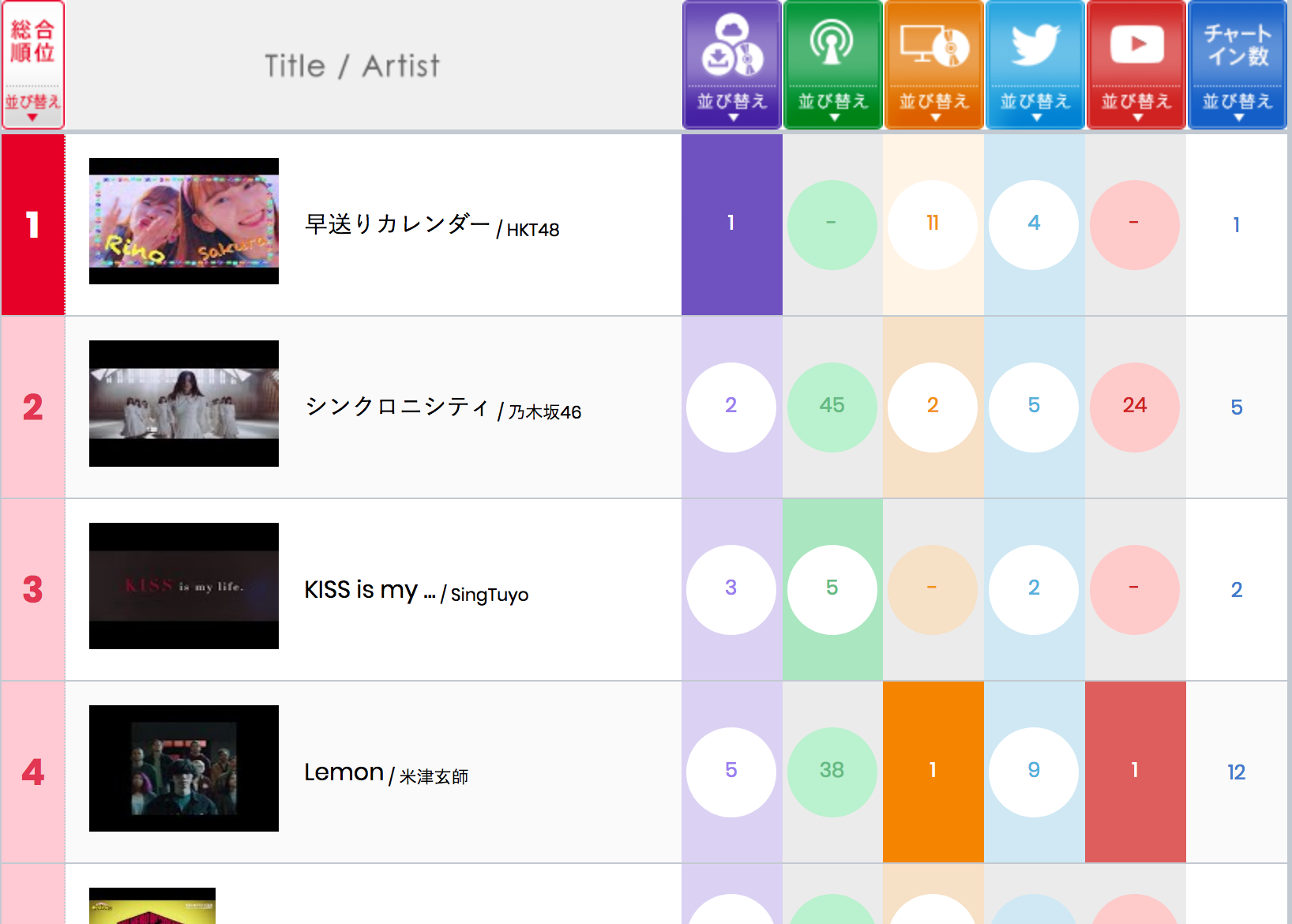
Task: Click the Lemon video thumbnail
Action: (184, 768)
